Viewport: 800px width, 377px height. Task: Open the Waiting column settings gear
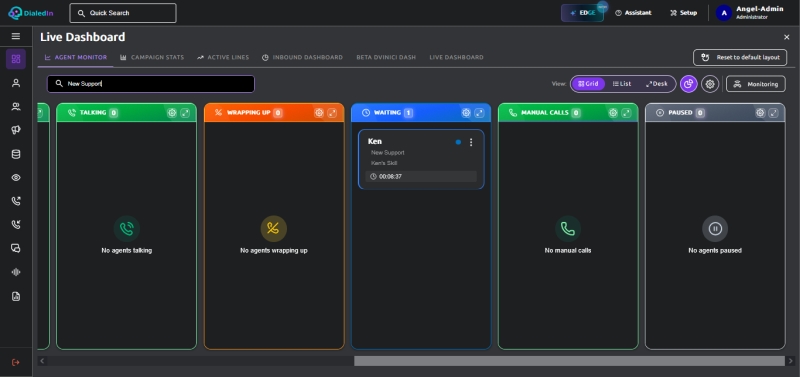click(x=466, y=113)
